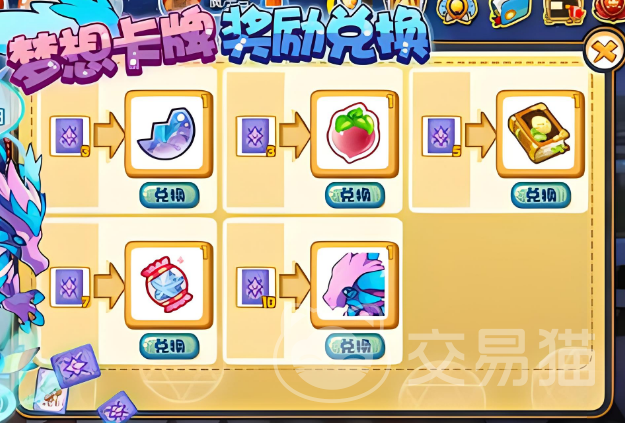The height and width of the screenshot is (423, 625).
Task: Select the red lantern crystal reward icon
Action: (169, 285)
